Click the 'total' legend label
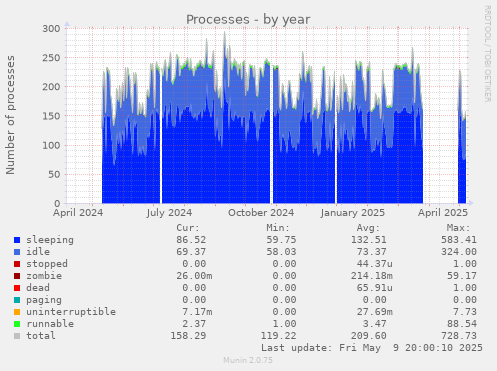 coord(41,336)
